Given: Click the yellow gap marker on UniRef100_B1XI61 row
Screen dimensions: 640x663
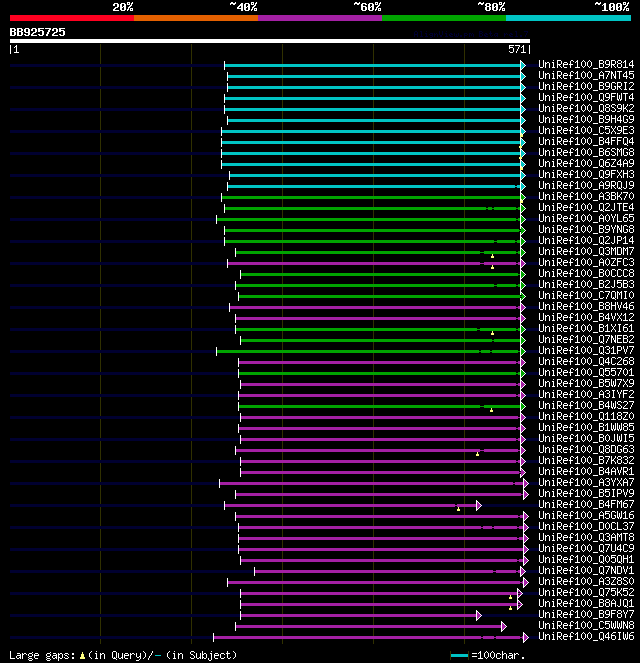Looking at the screenshot, I should 492,333.
